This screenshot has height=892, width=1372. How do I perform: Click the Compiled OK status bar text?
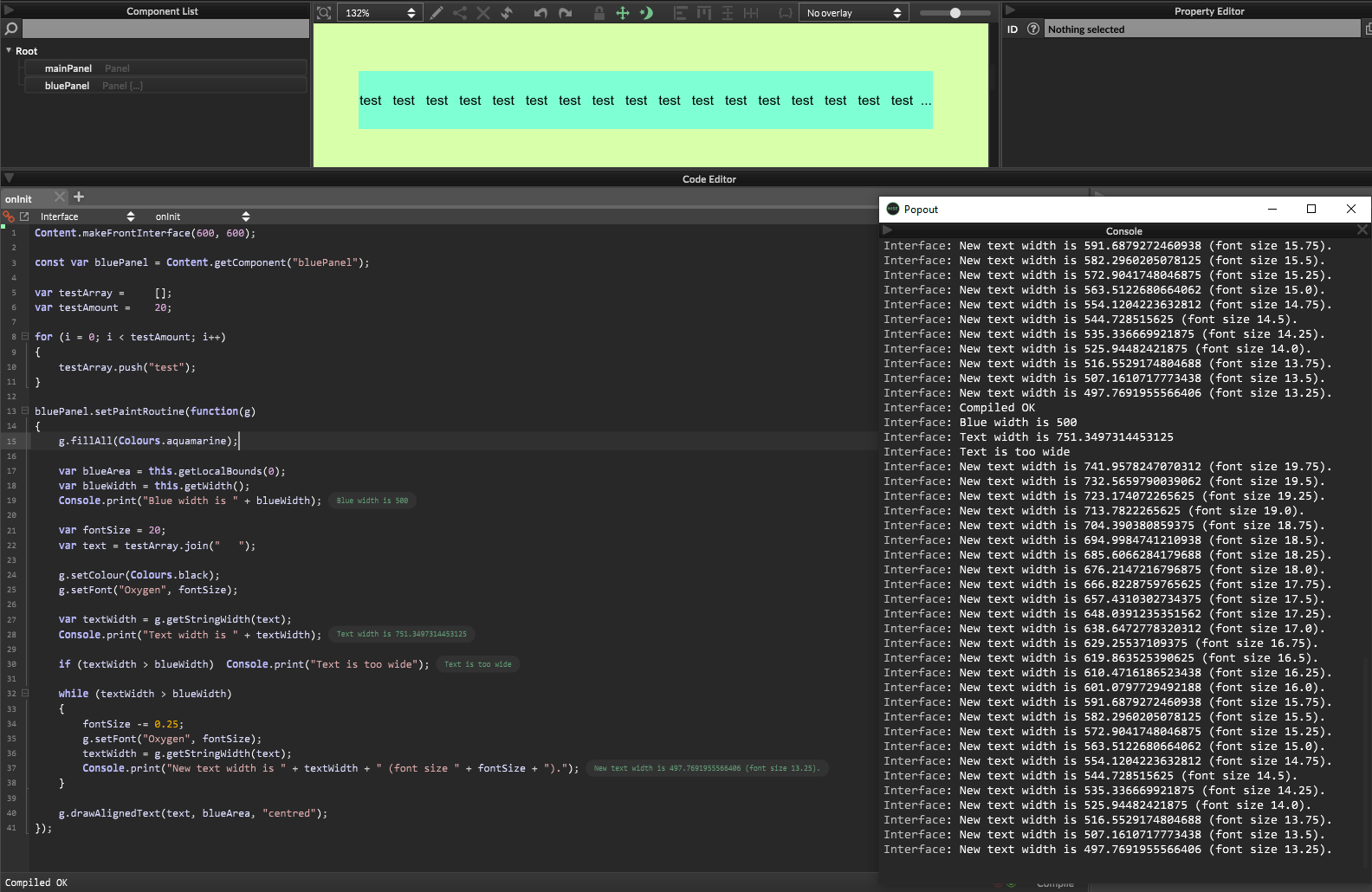tap(36, 883)
